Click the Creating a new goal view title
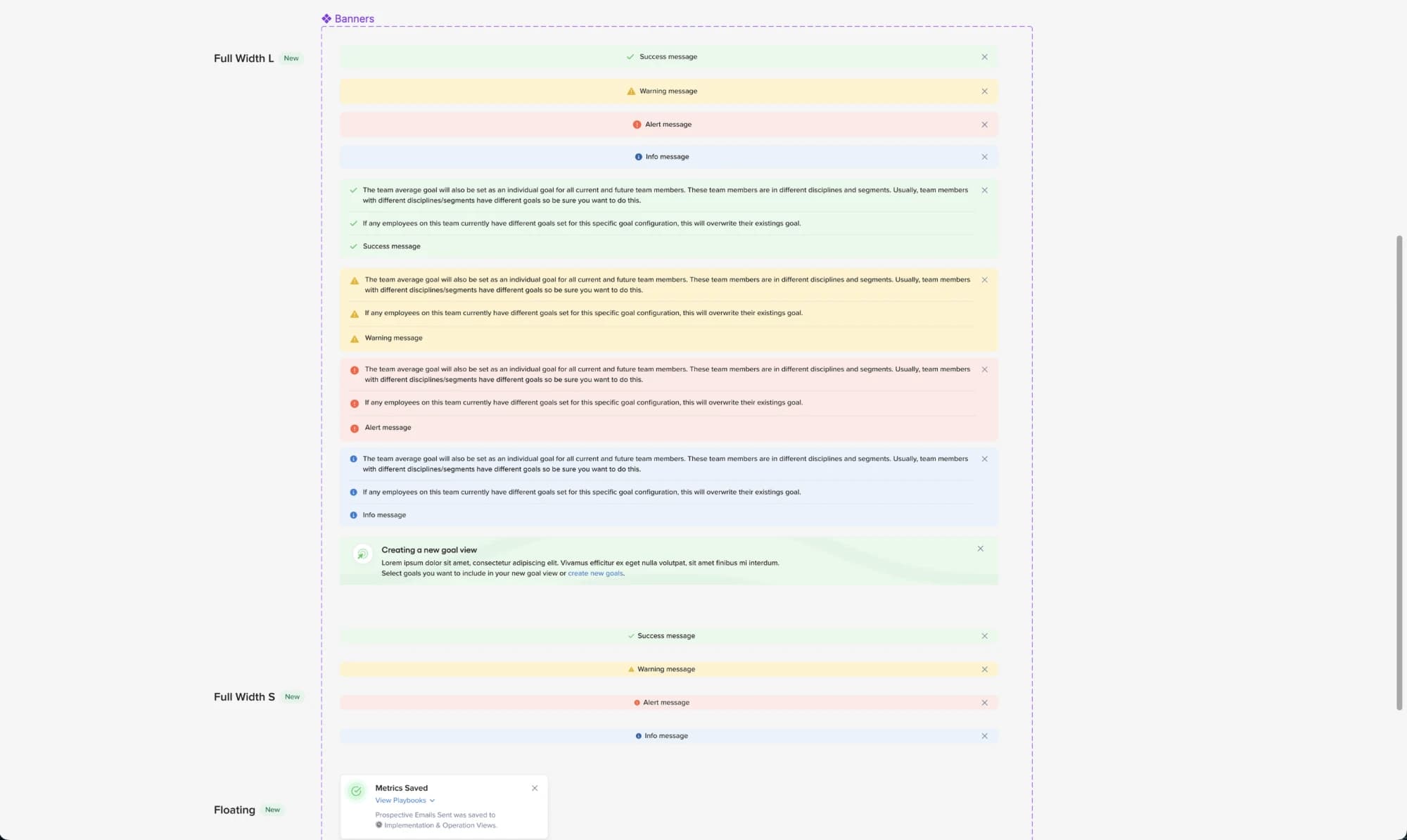1407x840 pixels. 429,550
